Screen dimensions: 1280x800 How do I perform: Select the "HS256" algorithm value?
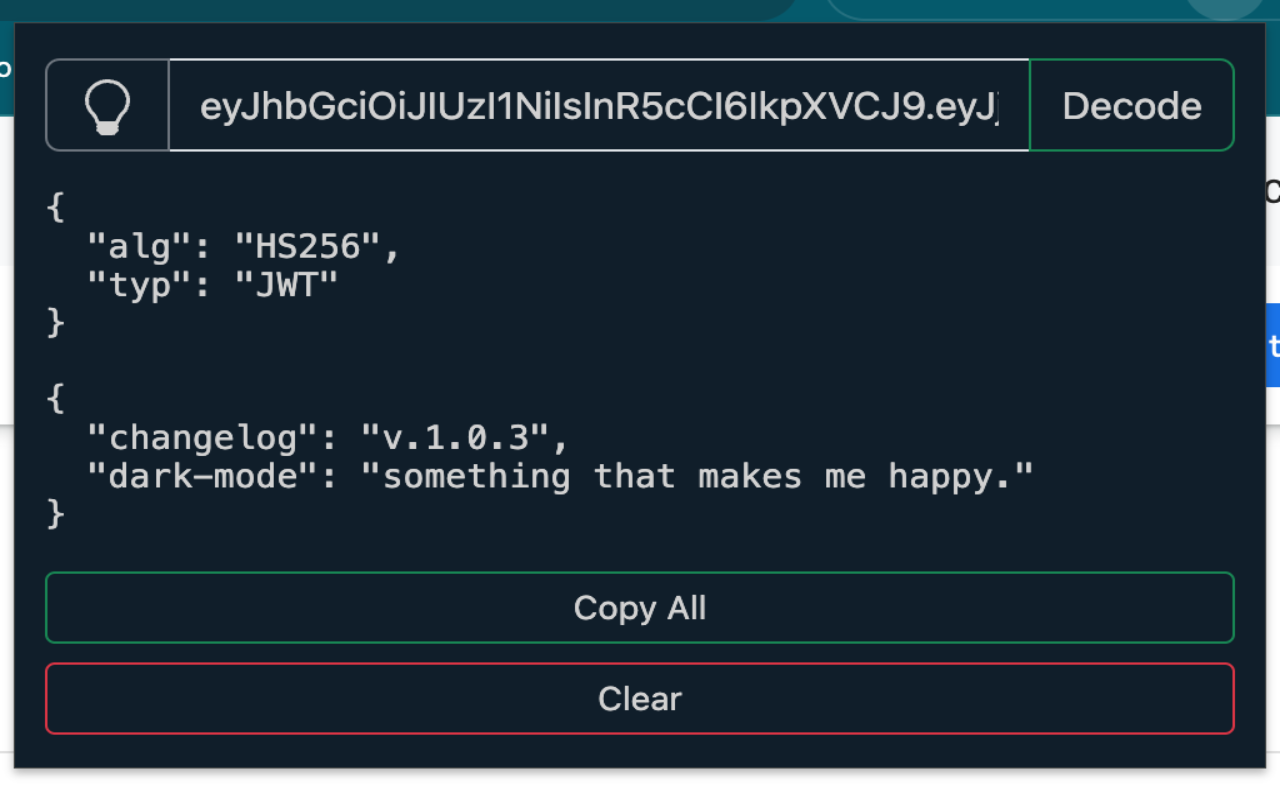pos(307,246)
